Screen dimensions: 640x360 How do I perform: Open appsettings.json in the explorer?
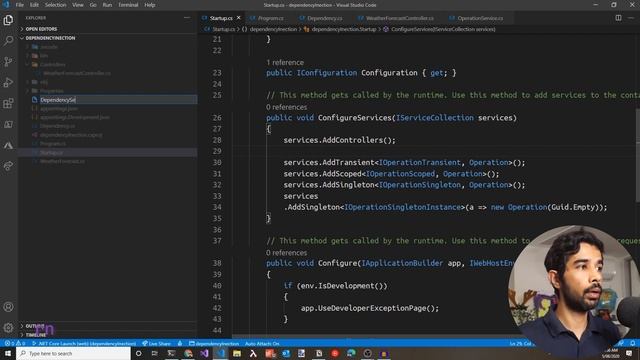pos(59,109)
